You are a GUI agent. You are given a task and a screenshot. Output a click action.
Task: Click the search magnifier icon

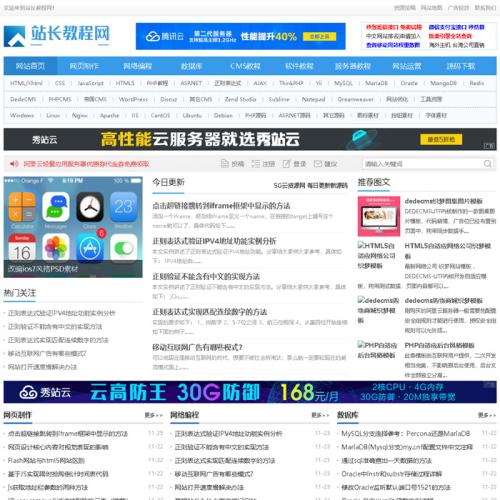[x=487, y=164]
